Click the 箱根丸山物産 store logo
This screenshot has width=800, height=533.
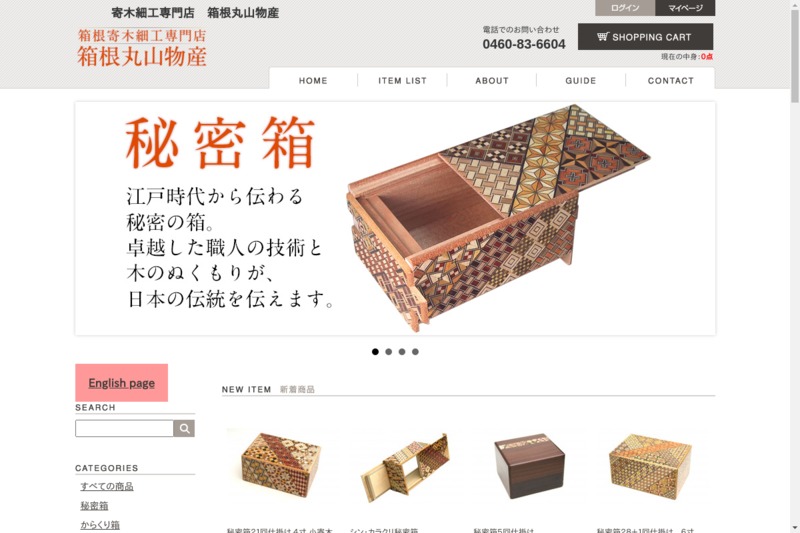pos(142,48)
